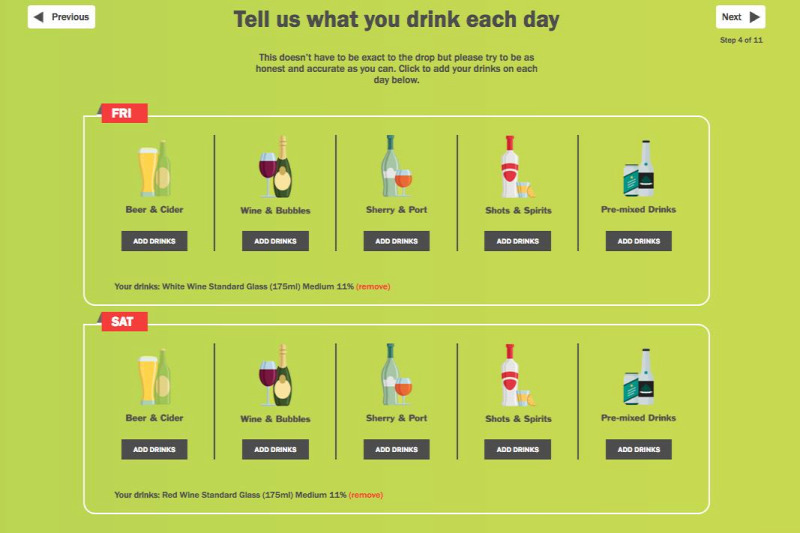The width and height of the screenshot is (800, 533).
Task: Add drinks under Friday's Wine & Bubbles
Action: [276, 241]
